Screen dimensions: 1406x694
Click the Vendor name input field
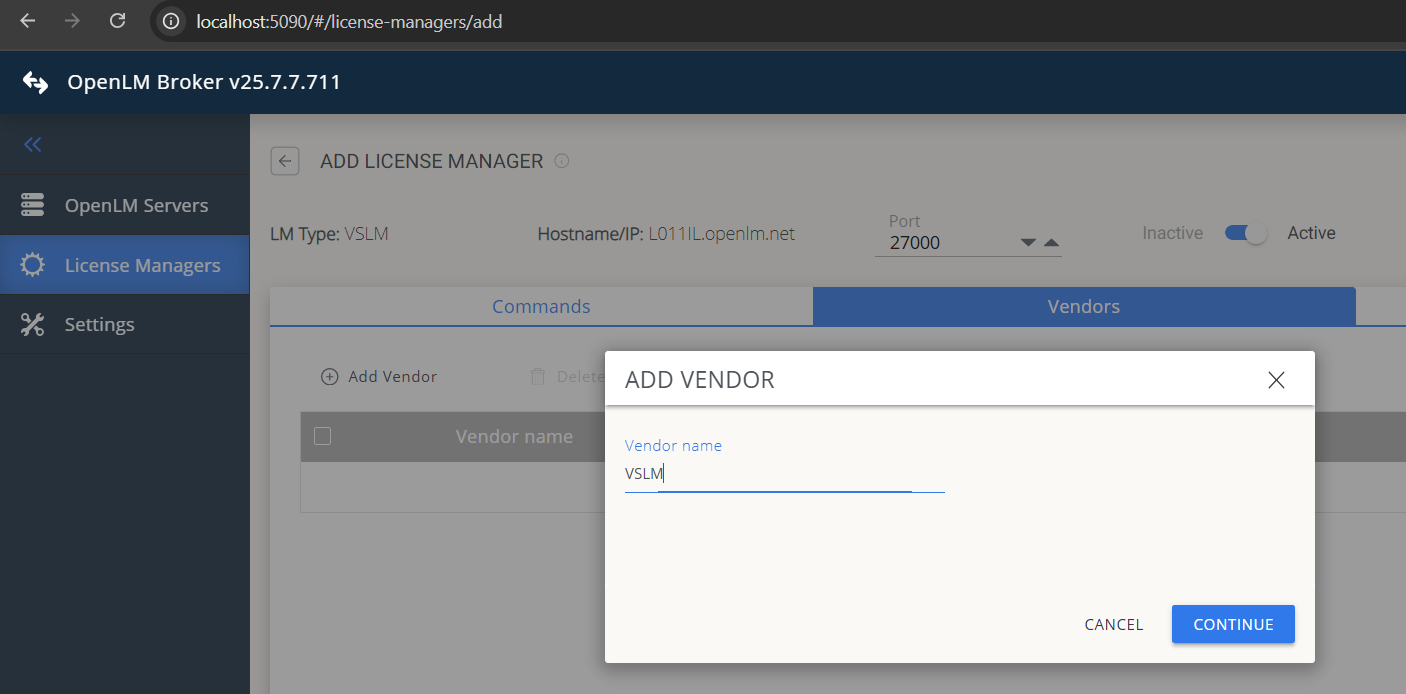pos(784,472)
